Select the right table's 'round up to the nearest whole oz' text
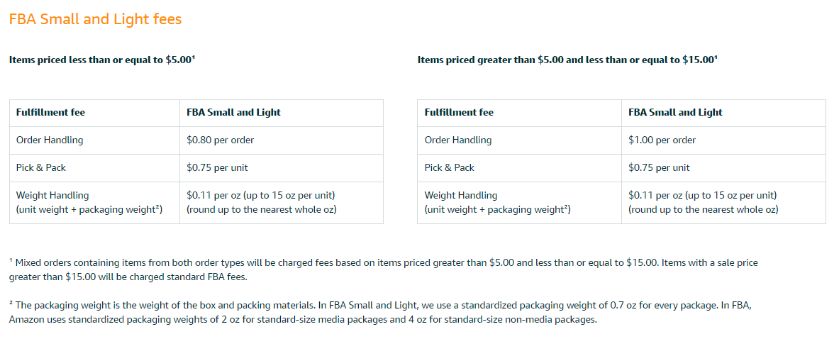Viewport: 838px width, 364px height. point(703,210)
